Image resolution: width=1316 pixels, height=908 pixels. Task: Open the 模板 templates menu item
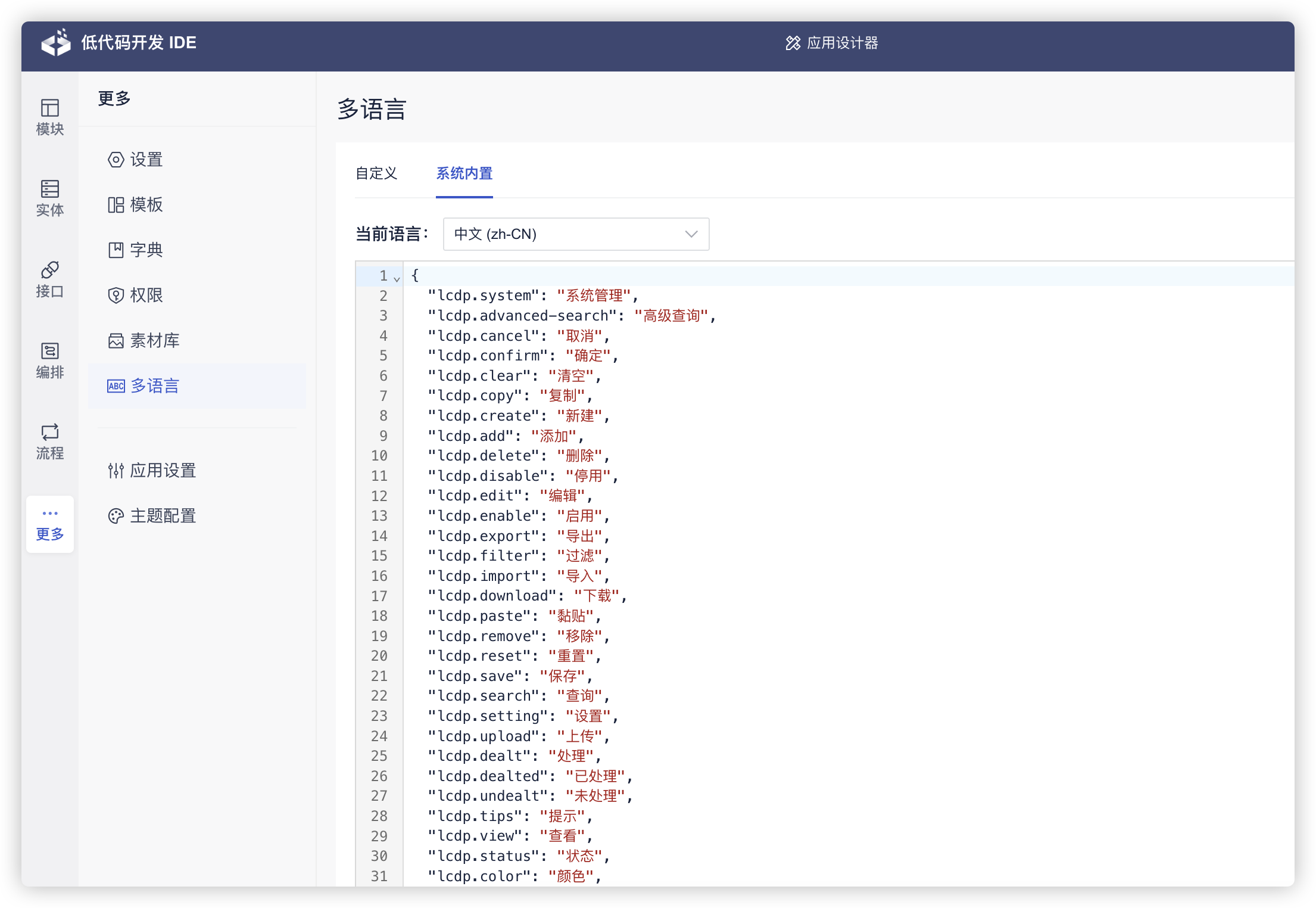(x=146, y=205)
